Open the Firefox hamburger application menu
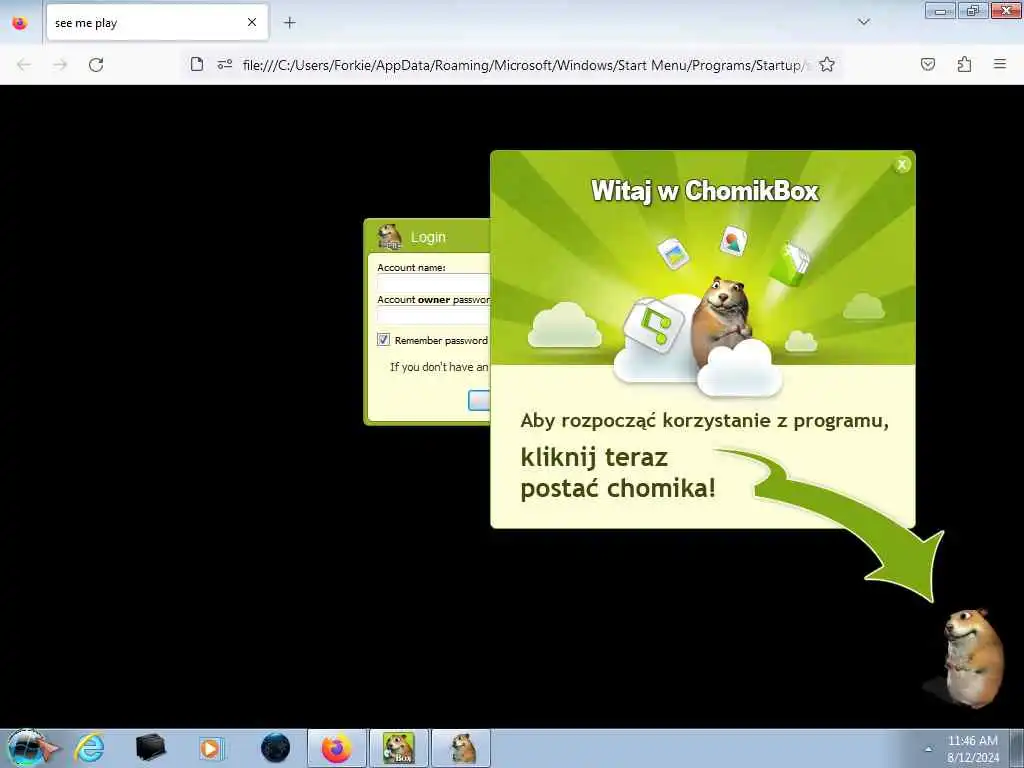1024x768 pixels. tap(1000, 64)
